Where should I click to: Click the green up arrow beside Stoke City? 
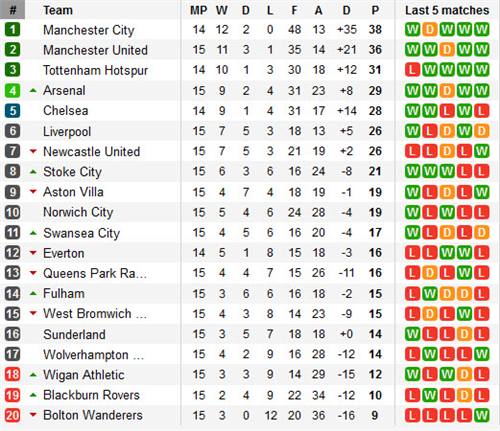coord(33,172)
